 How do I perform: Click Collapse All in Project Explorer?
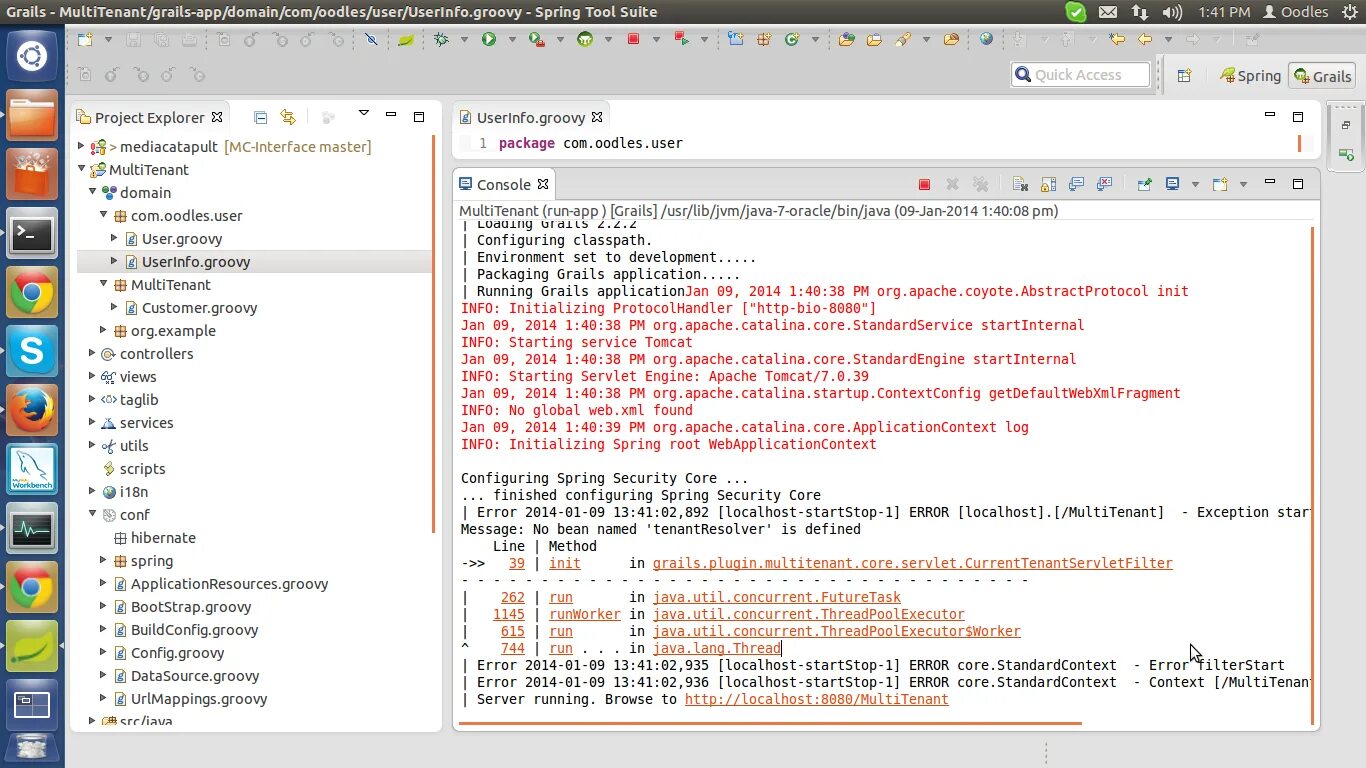[260, 117]
